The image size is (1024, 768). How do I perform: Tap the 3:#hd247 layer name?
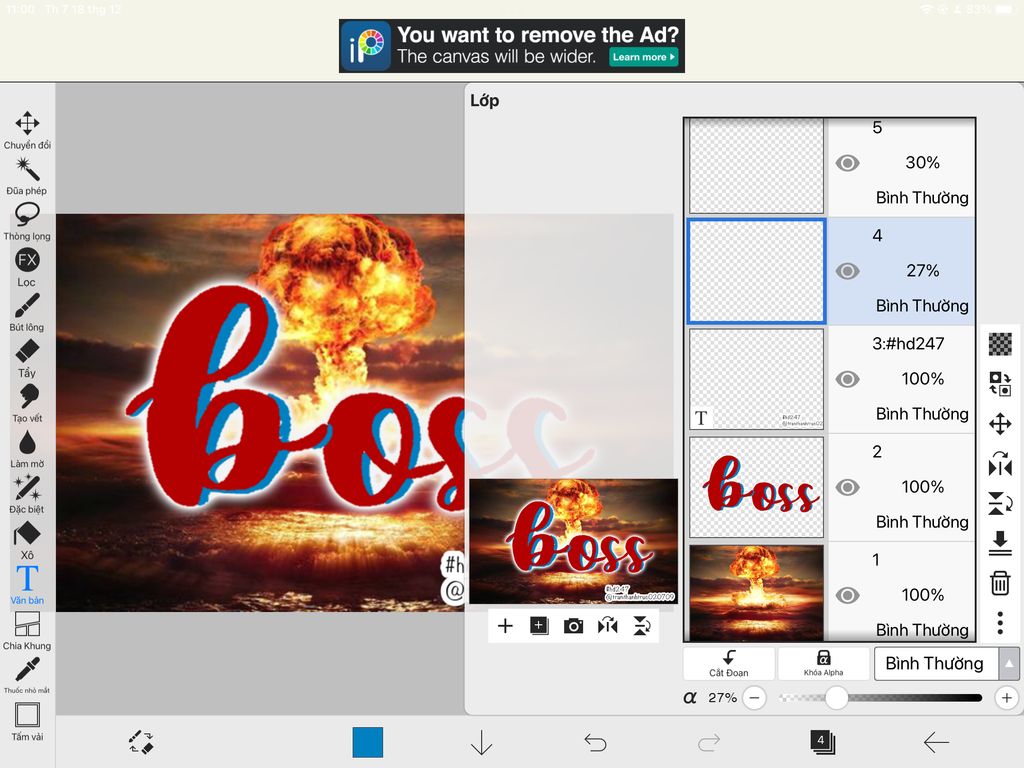(x=908, y=344)
